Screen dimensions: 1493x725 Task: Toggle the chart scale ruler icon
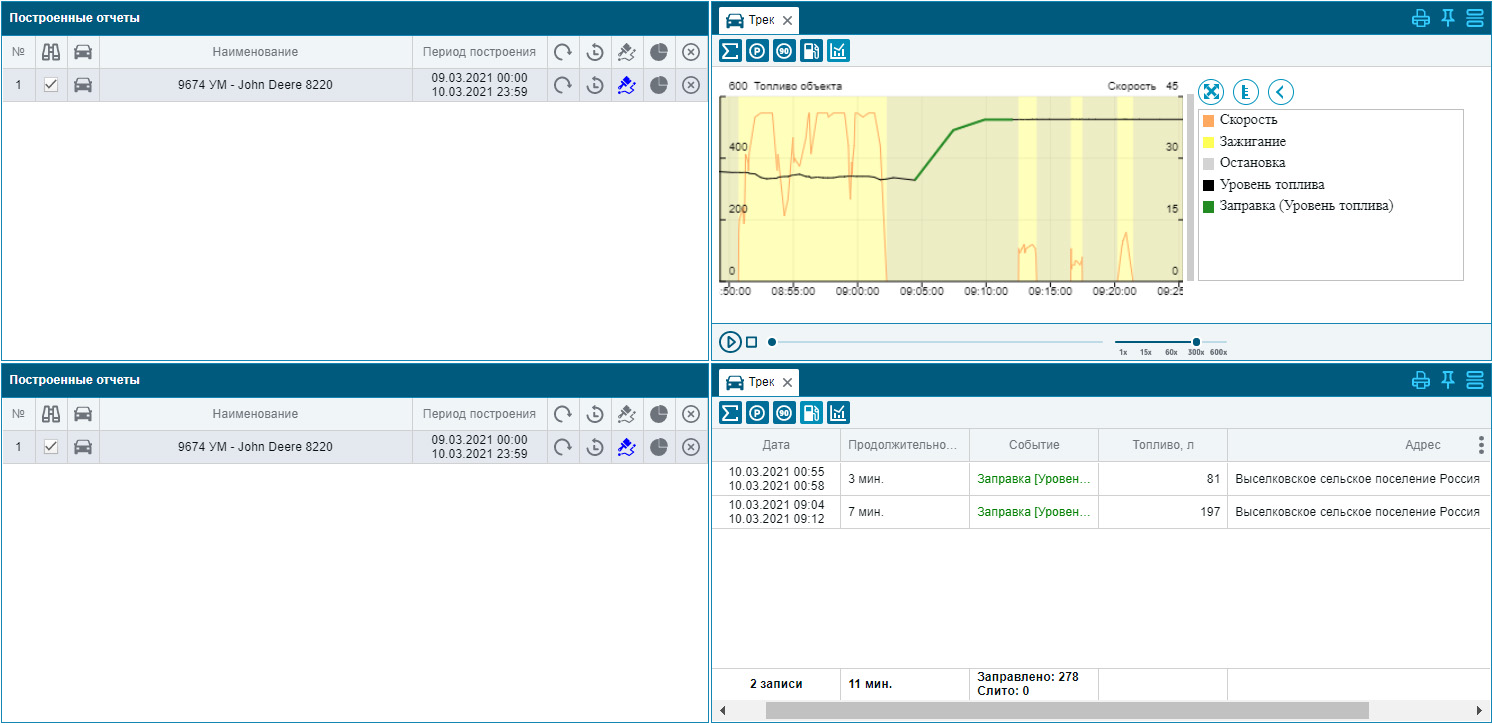1246,92
